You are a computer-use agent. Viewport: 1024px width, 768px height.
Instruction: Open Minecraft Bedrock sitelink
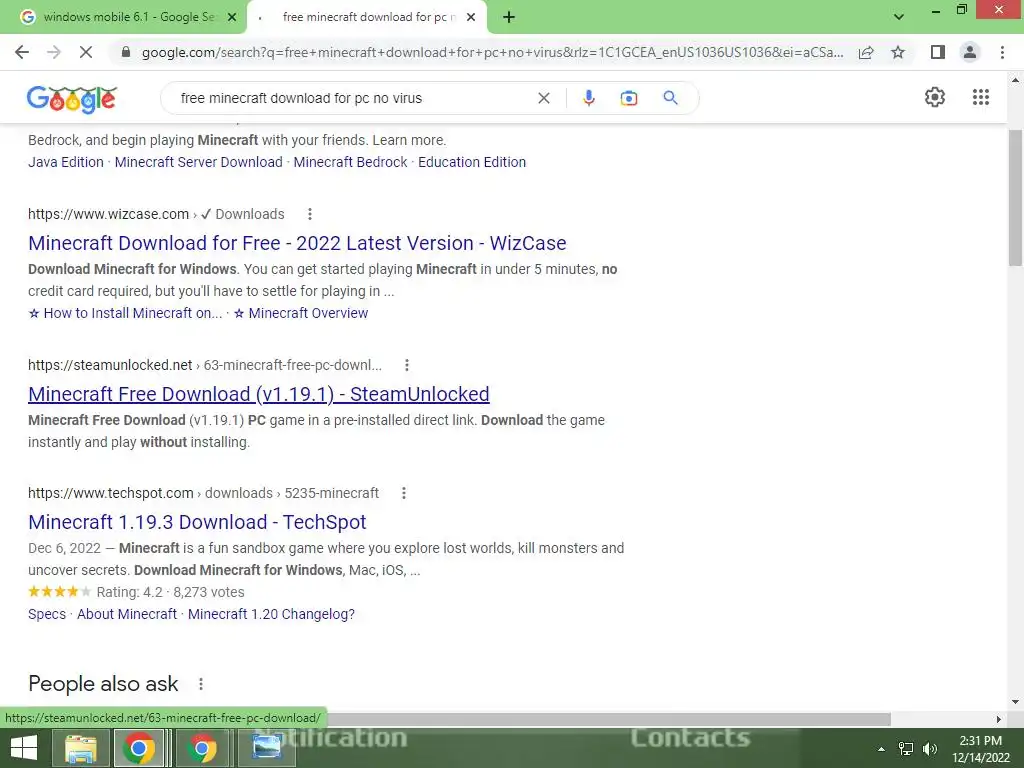point(350,162)
